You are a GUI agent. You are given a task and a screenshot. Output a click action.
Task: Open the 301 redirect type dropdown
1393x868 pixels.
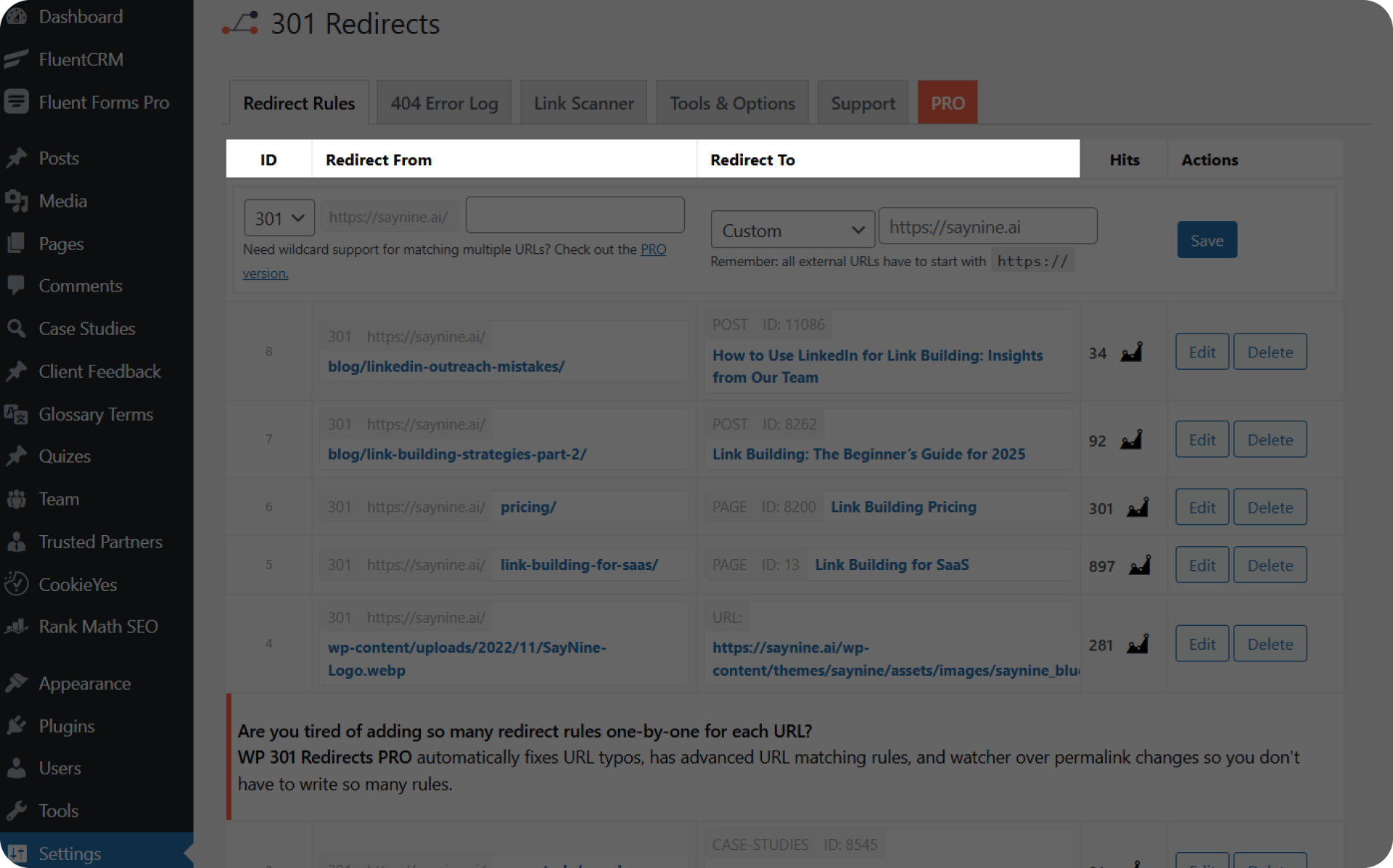click(x=279, y=218)
